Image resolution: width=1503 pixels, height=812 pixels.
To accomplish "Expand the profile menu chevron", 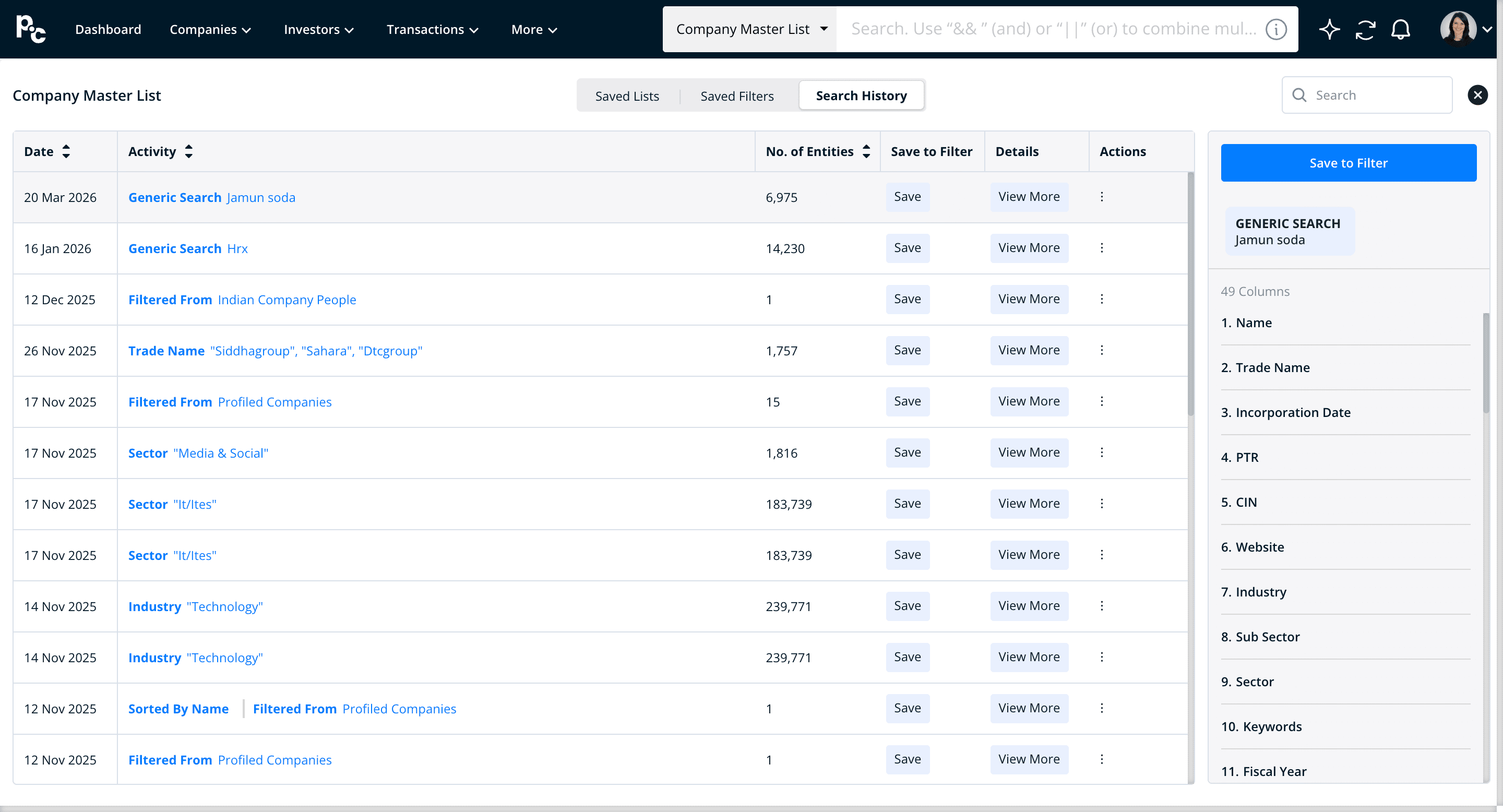I will tap(1487, 29).
